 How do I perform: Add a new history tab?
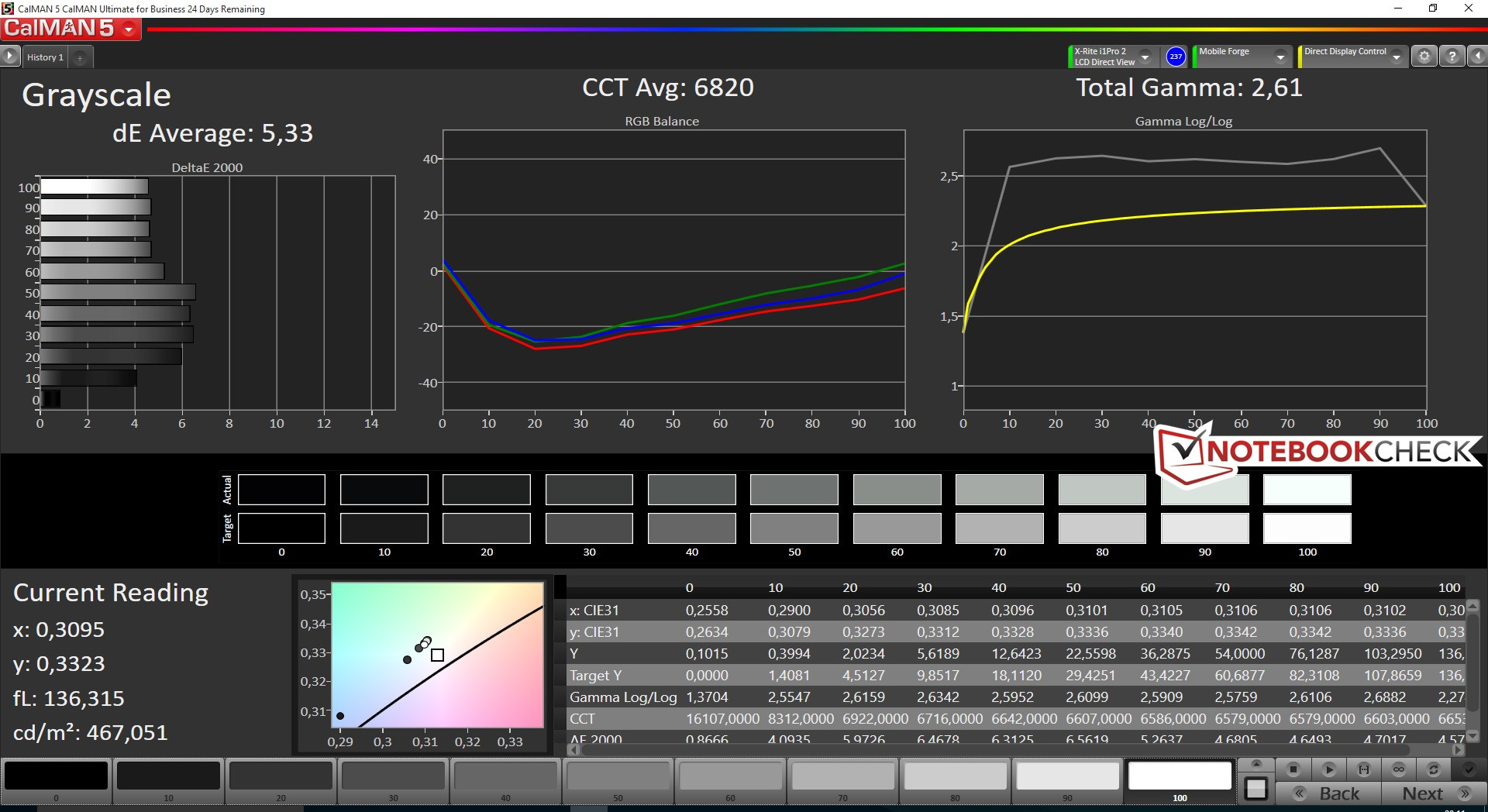click(80, 57)
